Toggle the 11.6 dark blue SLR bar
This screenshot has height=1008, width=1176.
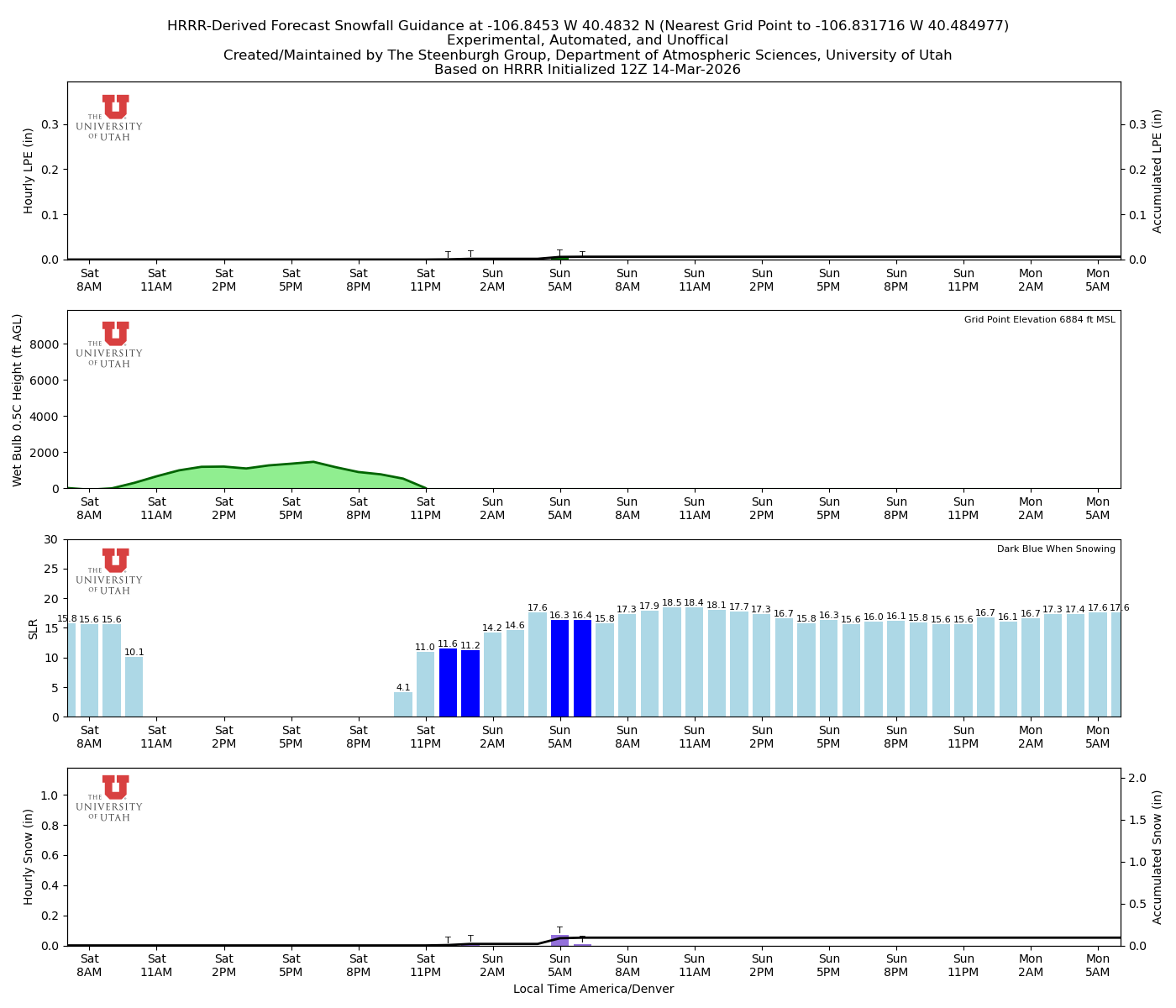click(x=449, y=680)
